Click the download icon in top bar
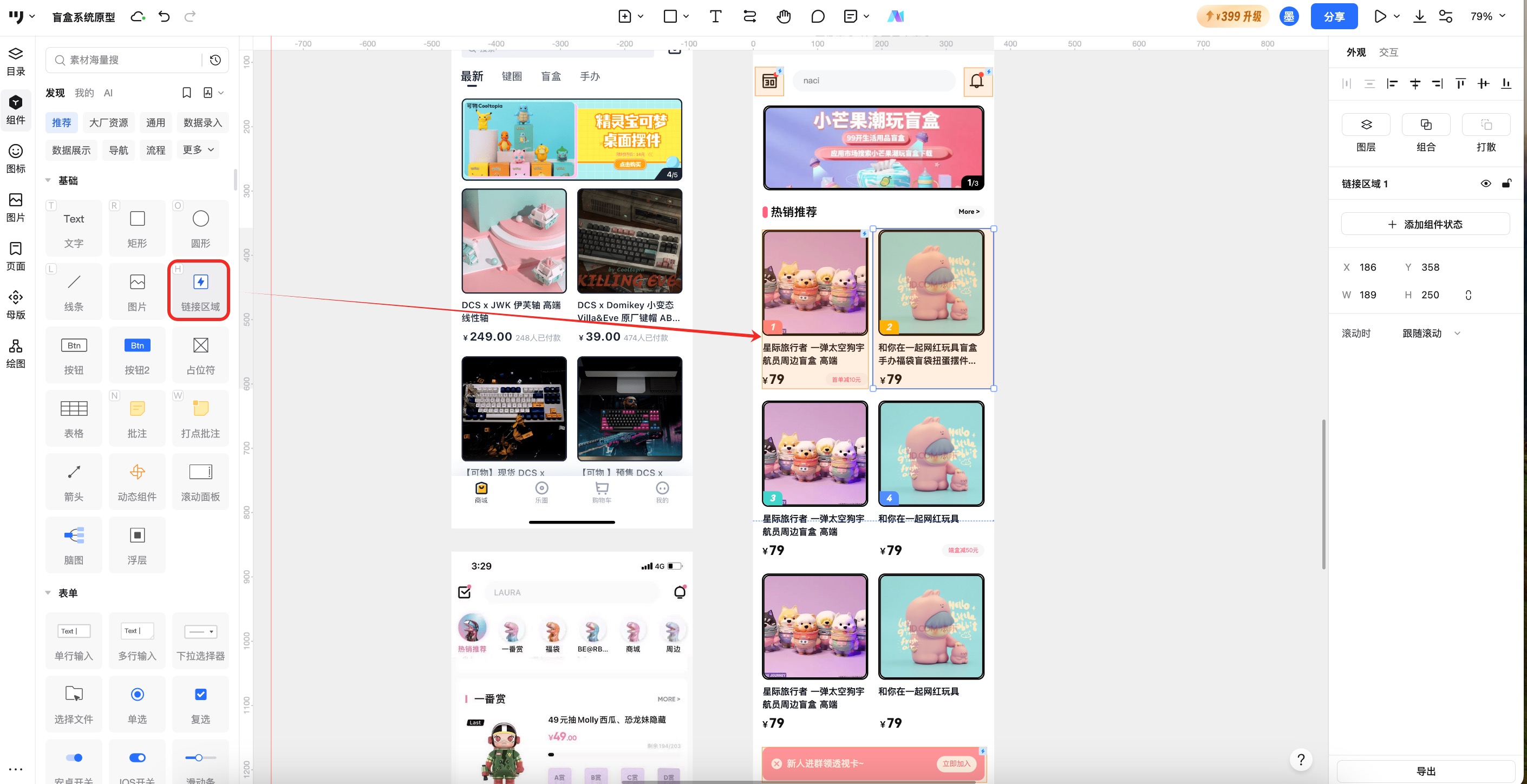1527x784 pixels. [x=1420, y=17]
